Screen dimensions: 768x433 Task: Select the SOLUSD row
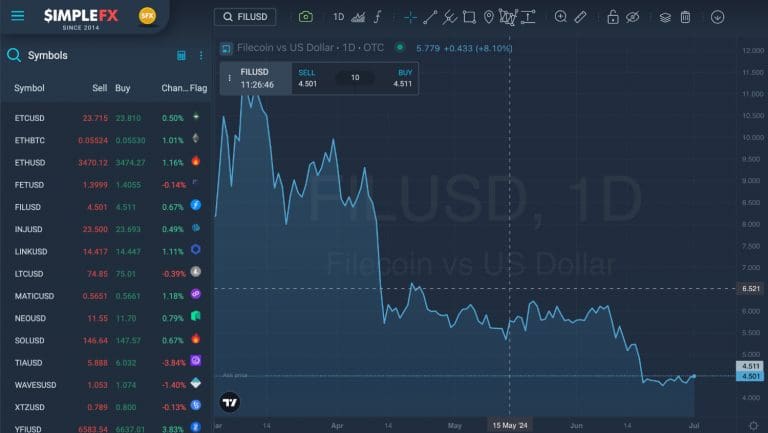[106, 340]
